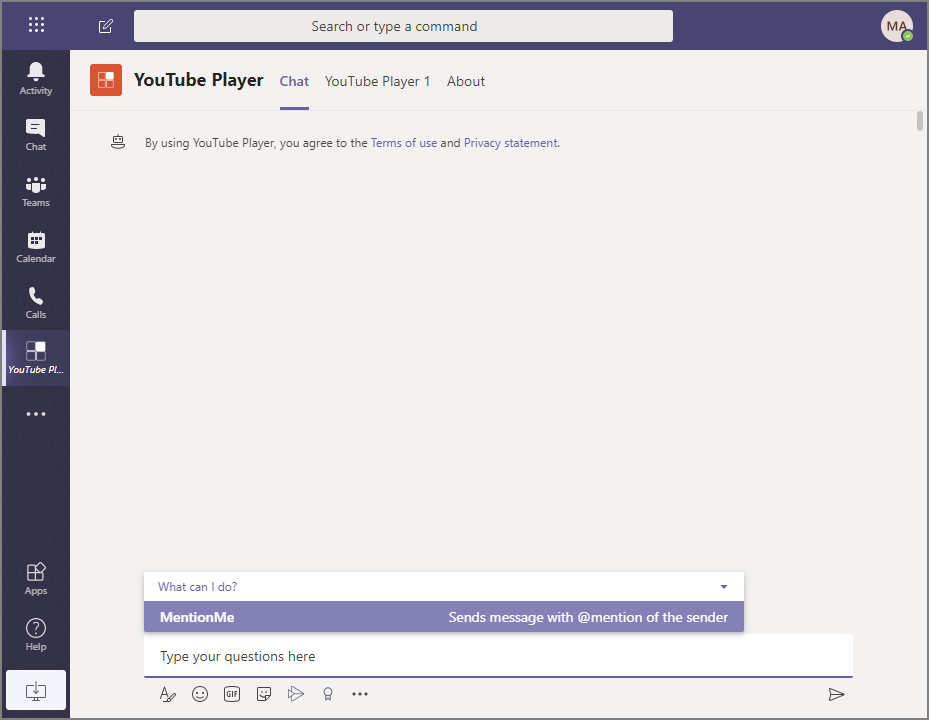The image size is (929, 720).
Task: Open Calls in the sidebar
Action: [36, 303]
